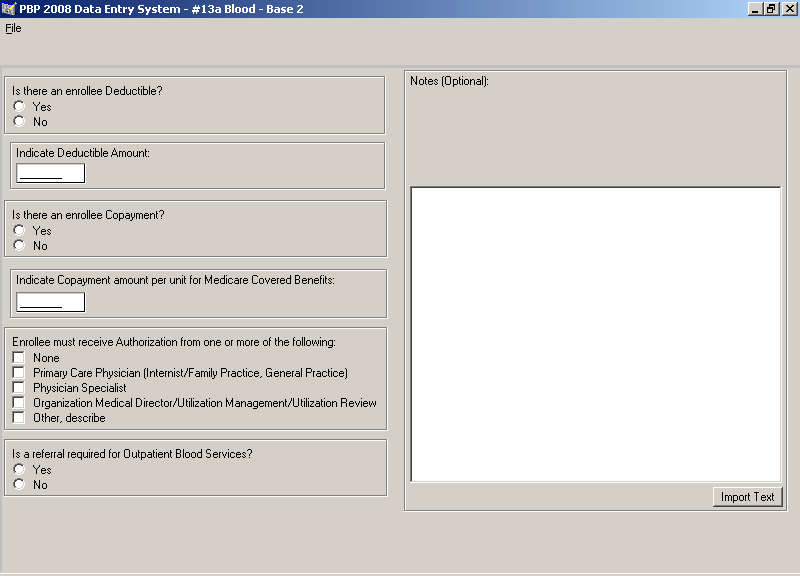This screenshot has height=576, width=800.
Task: Click the 'Indicate Deductible Amount:' label
Action: (83, 153)
